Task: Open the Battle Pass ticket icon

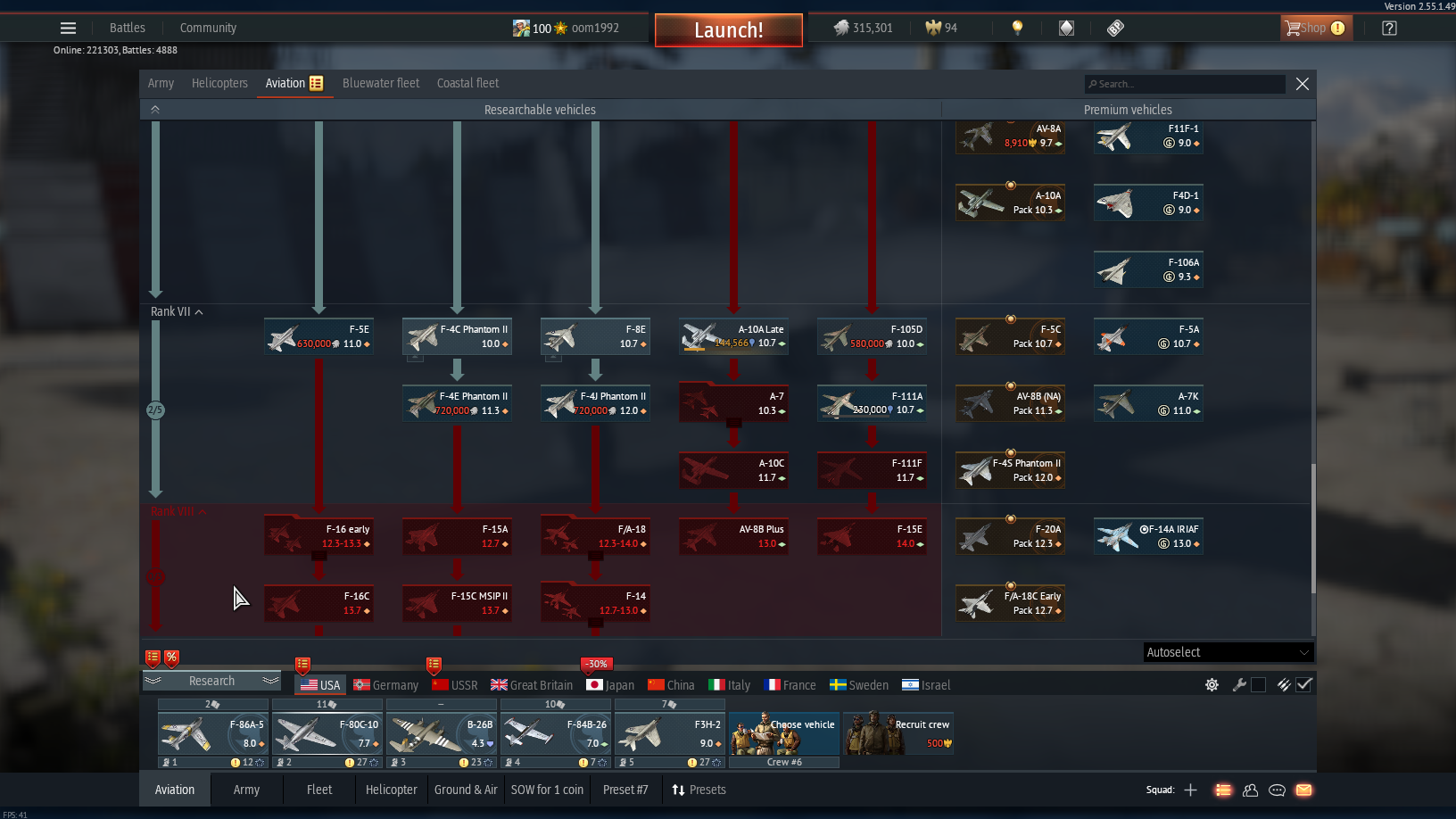Action: tap(1115, 29)
